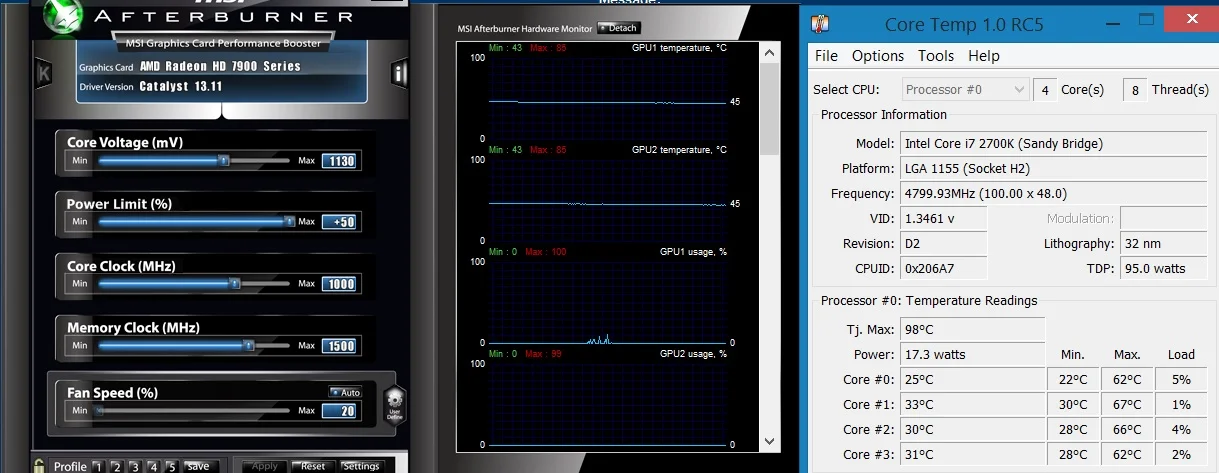Click the Revision value 'D2'
The height and width of the screenshot is (473, 1219).
point(943,243)
